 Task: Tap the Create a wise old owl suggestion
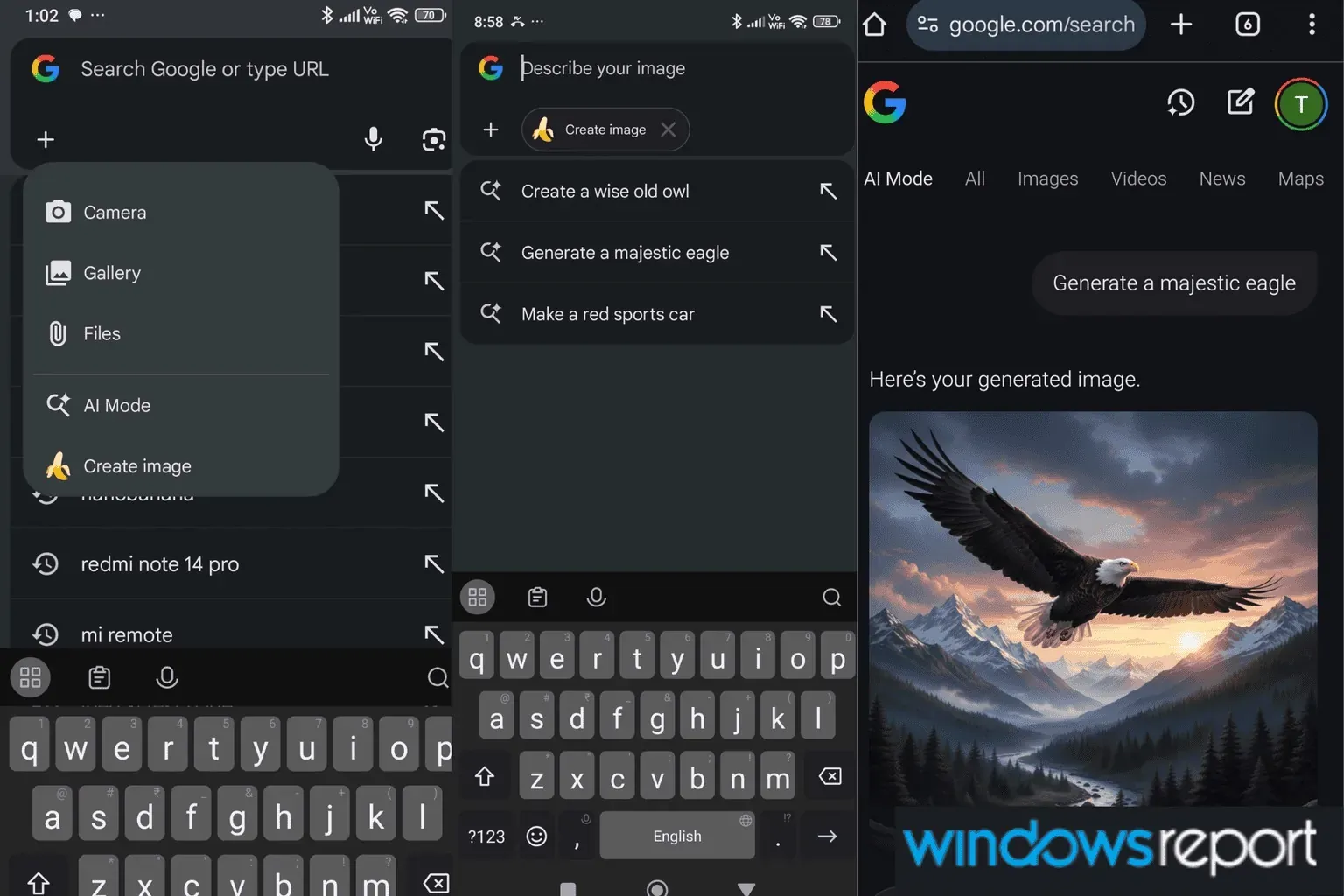(605, 191)
